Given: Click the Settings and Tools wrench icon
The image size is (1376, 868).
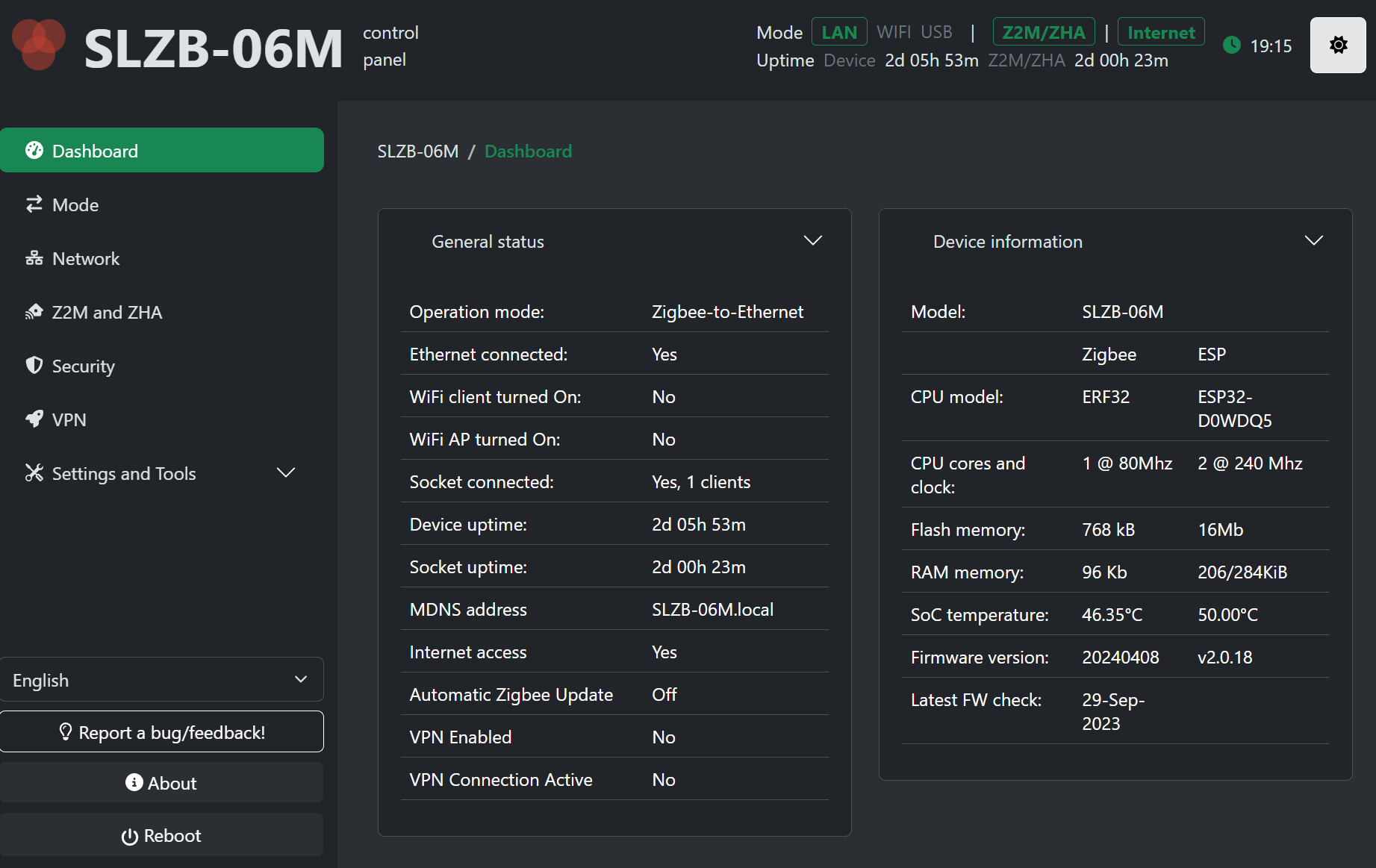Looking at the screenshot, I should [34, 473].
